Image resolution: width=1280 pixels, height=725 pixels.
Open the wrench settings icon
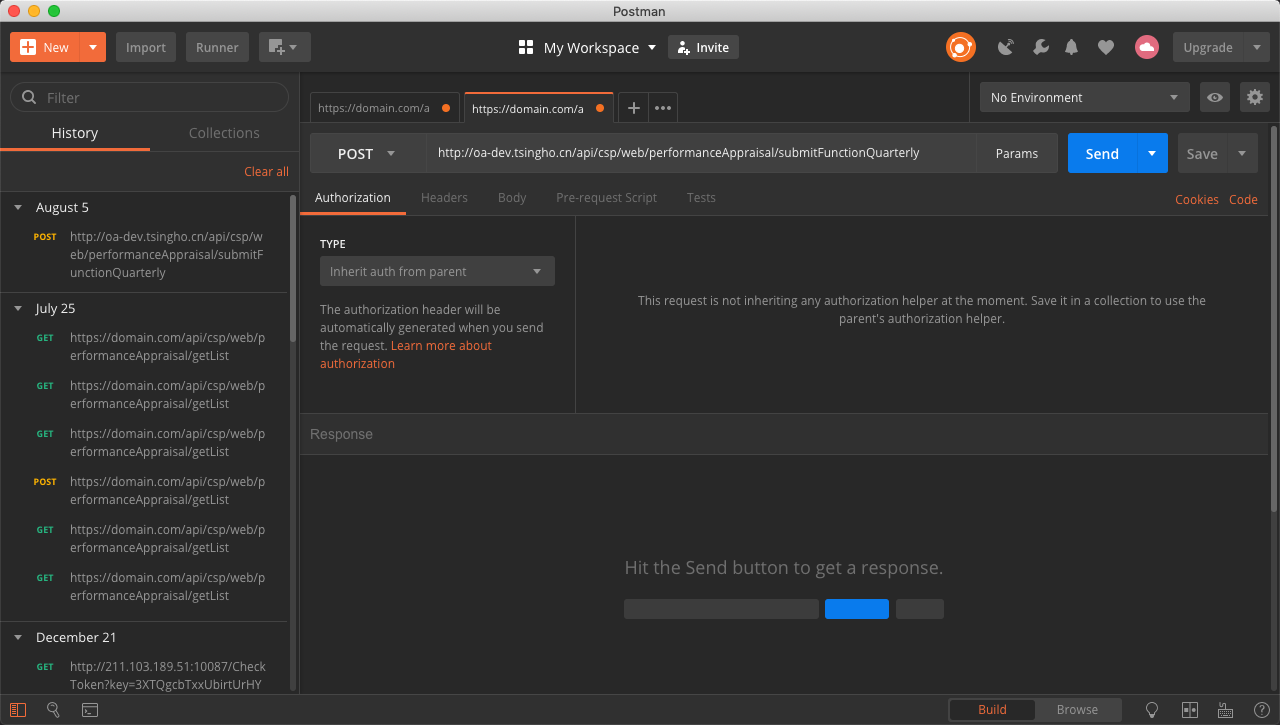1040,47
